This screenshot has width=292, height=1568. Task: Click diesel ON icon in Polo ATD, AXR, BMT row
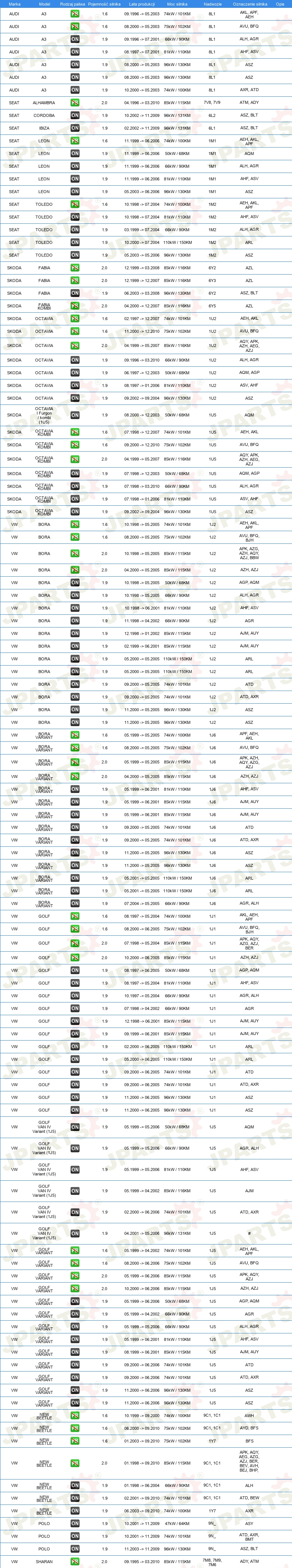tap(75, 1536)
